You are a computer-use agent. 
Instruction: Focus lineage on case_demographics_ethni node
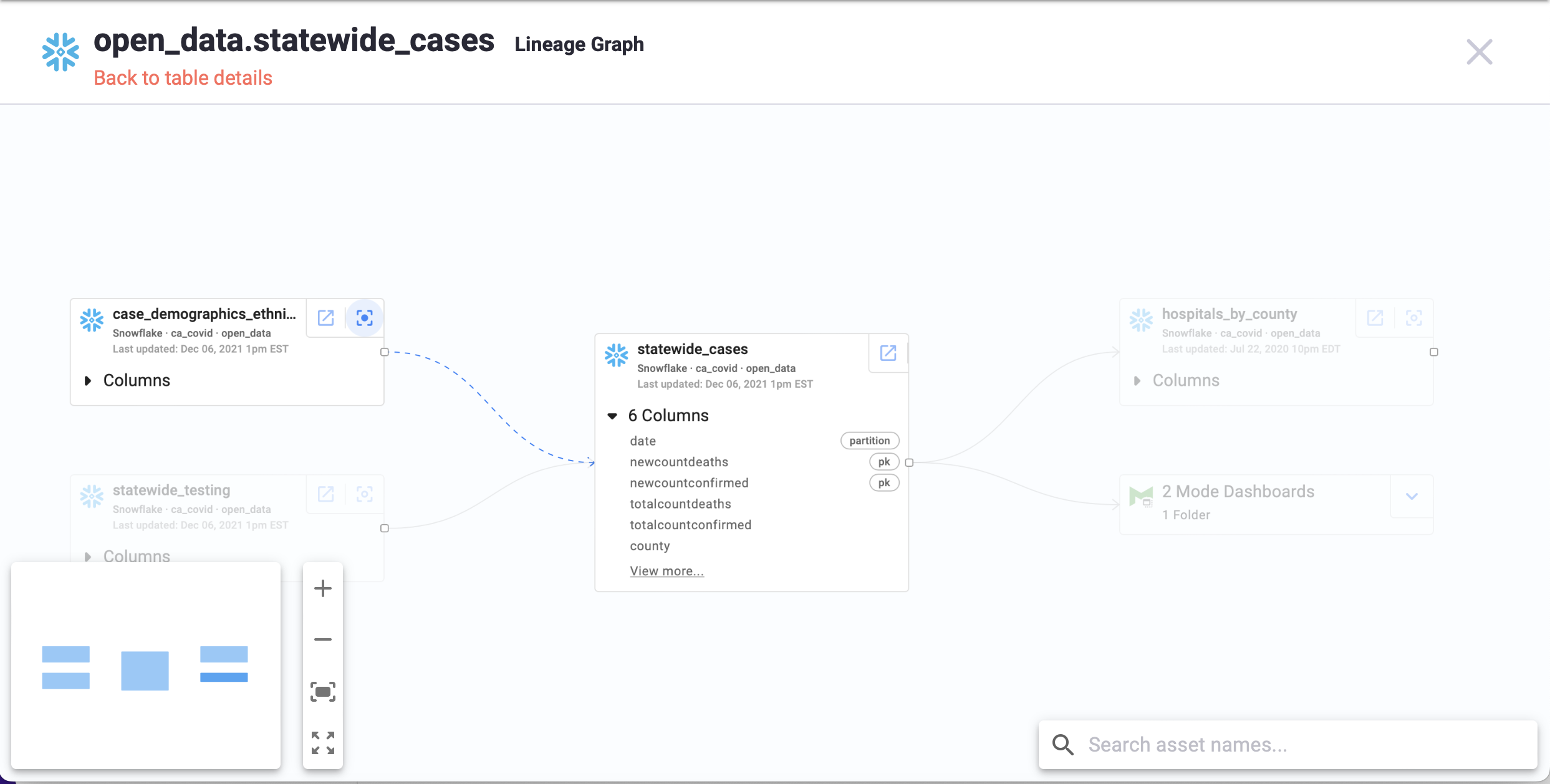pyautogui.click(x=365, y=318)
